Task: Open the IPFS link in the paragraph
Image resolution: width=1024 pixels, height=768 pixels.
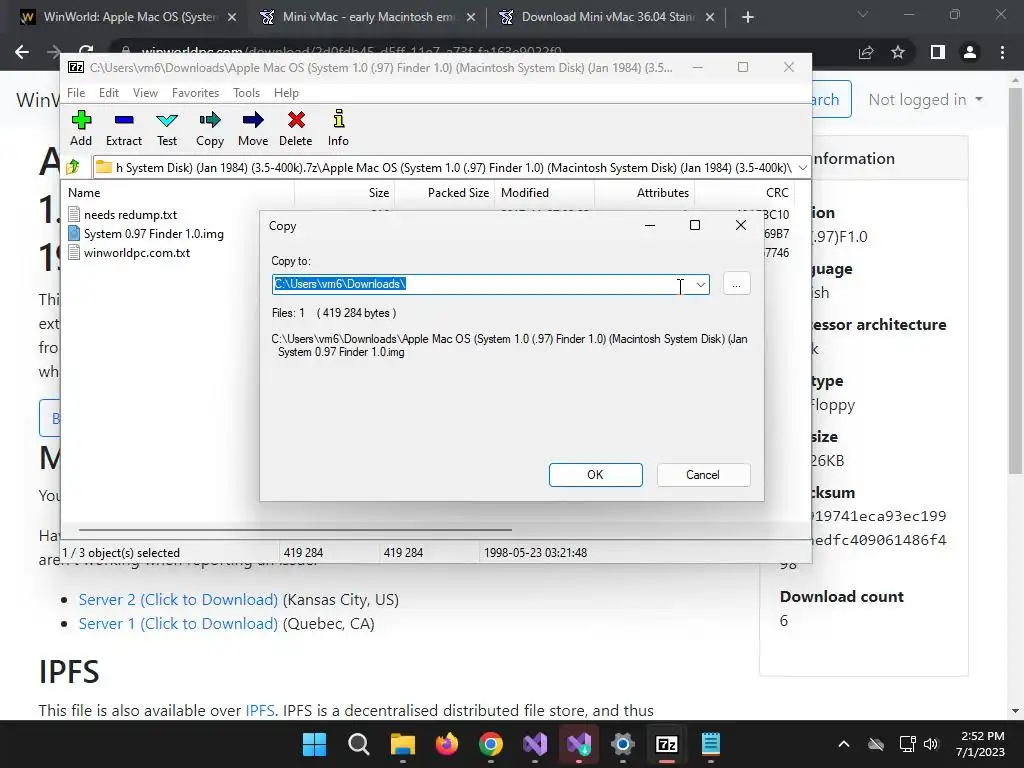Action: [x=260, y=711]
